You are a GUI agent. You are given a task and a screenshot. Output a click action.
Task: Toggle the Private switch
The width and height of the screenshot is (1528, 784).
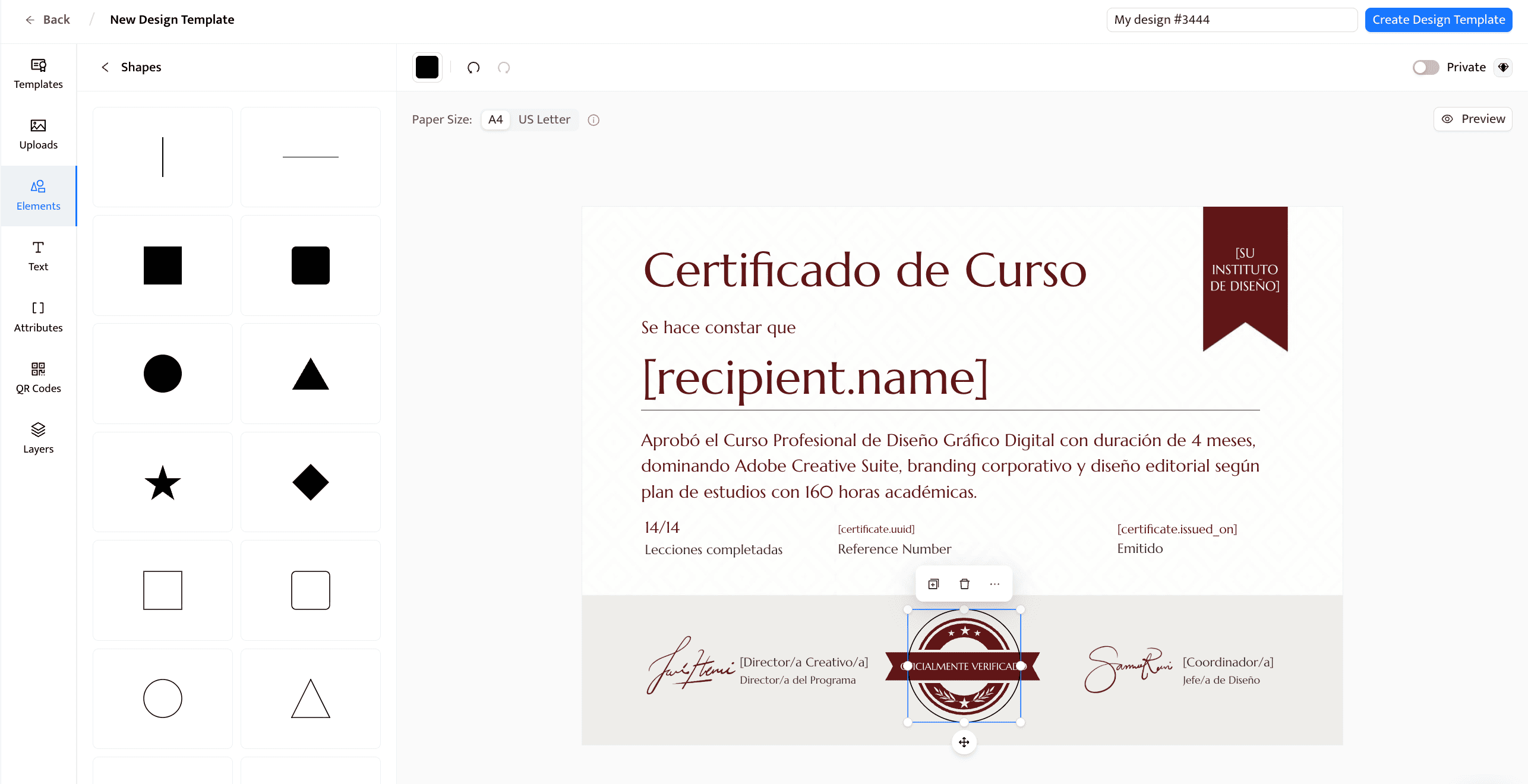1426,68
